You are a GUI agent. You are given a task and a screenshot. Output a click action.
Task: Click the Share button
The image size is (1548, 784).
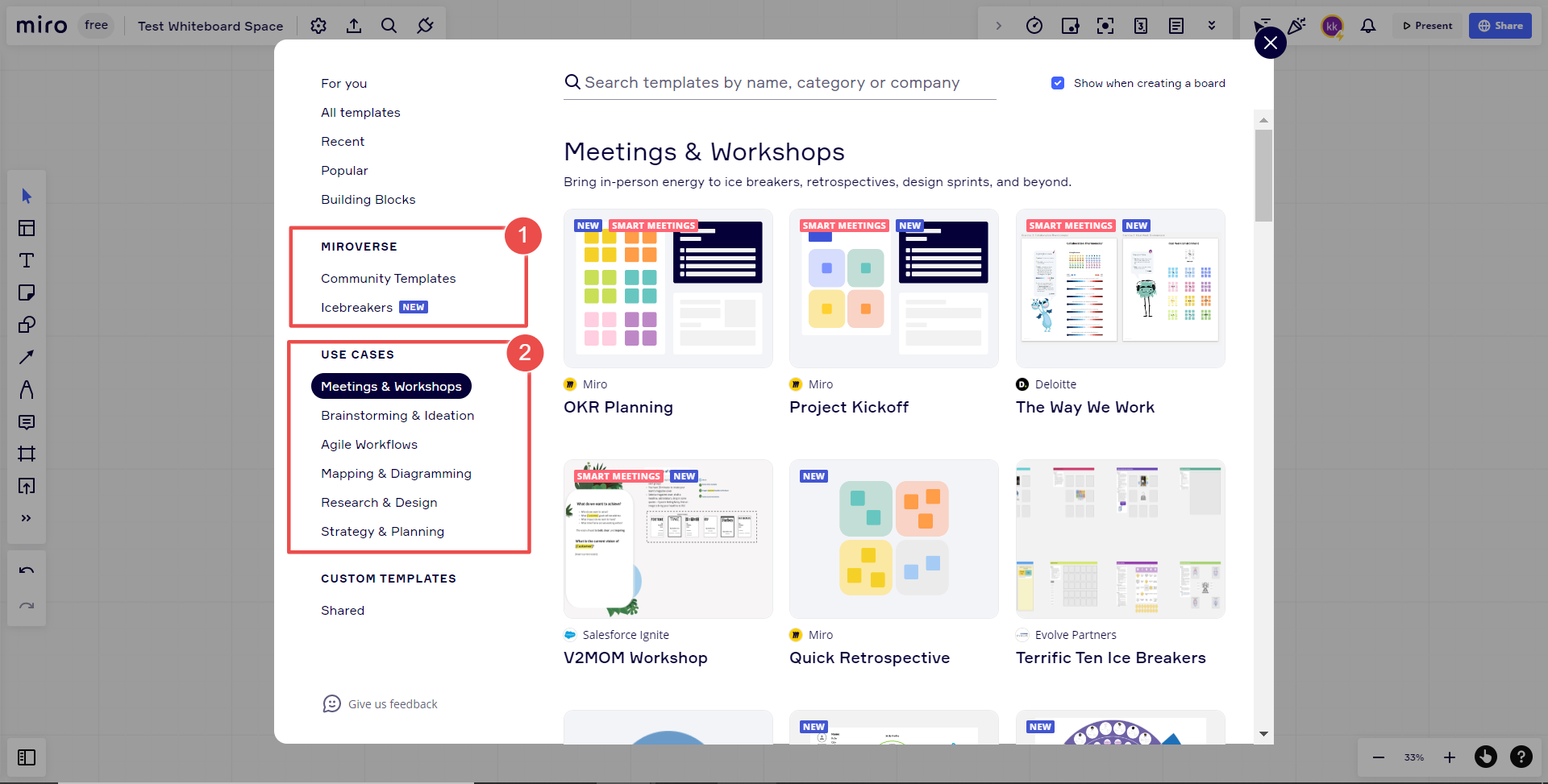coord(1500,26)
